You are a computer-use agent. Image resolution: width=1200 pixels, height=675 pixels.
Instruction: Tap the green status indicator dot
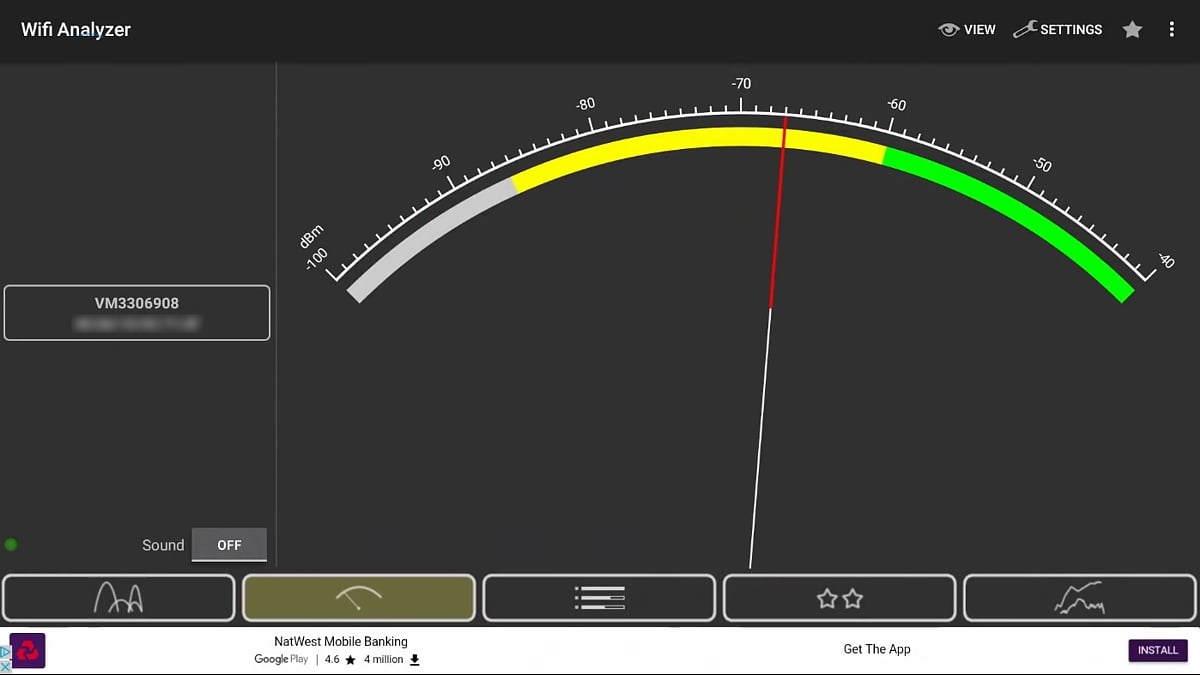tap(10, 544)
